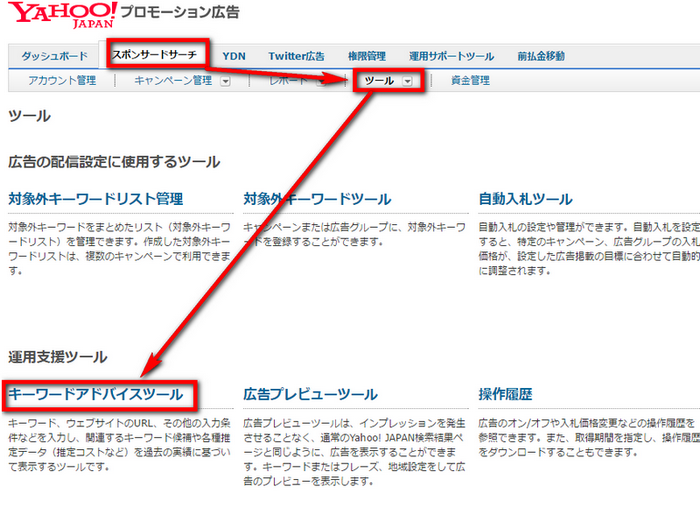The height and width of the screenshot is (522, 700).
Task: Open the 対象外キーワードリスト管理 link
Action: 95,199
